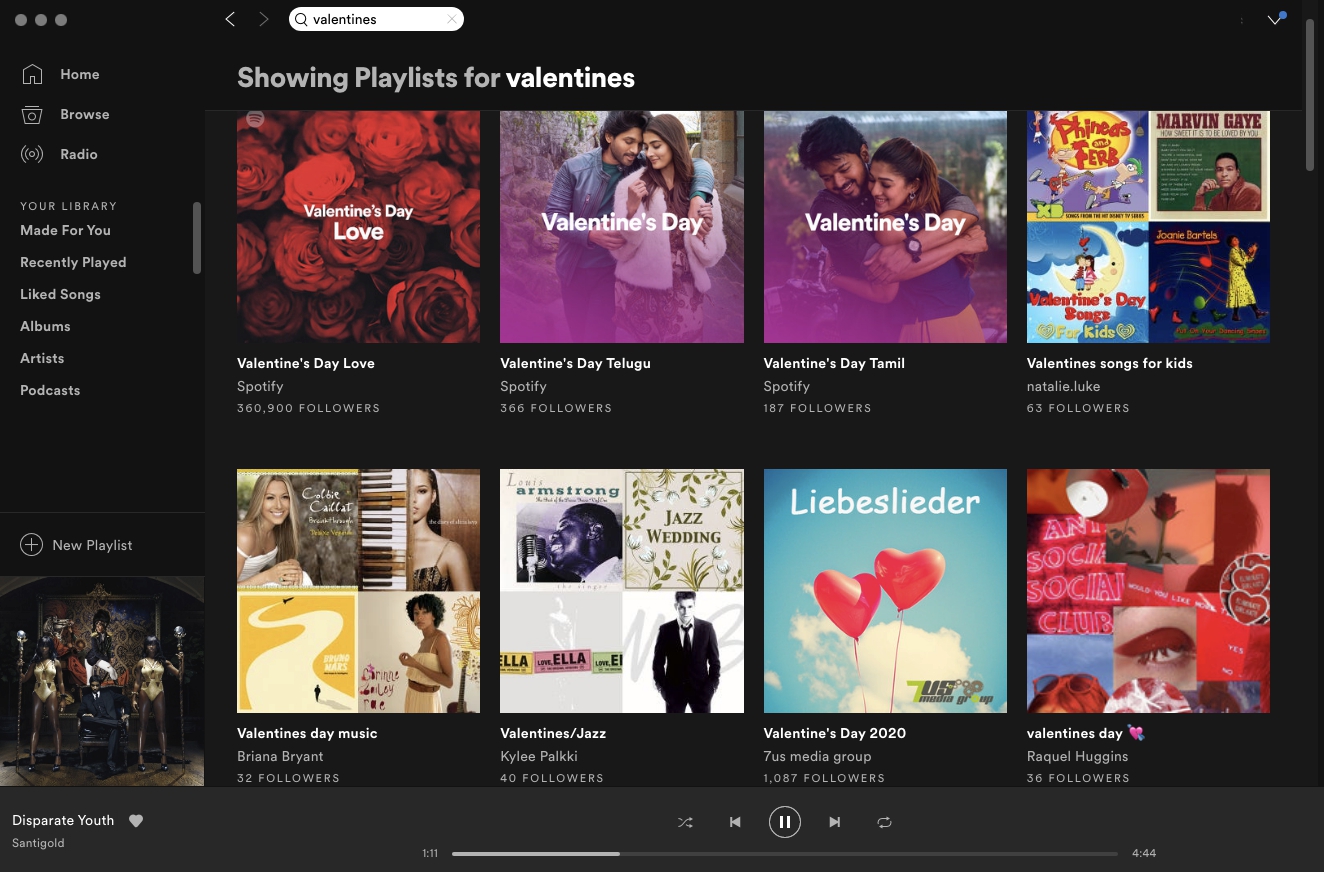The image size is (1324, 872).
Task: Open Spotify owner under Valentine's Day Love
Action: 260,386
